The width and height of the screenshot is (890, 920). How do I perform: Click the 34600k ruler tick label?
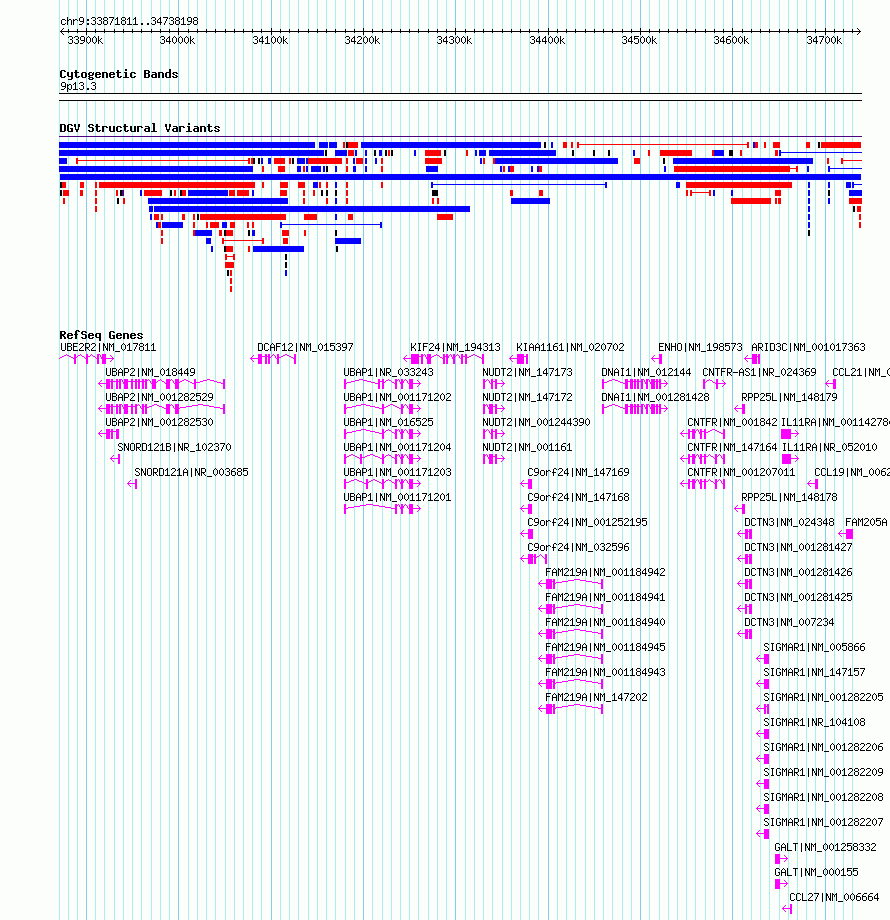click(731, 40)
